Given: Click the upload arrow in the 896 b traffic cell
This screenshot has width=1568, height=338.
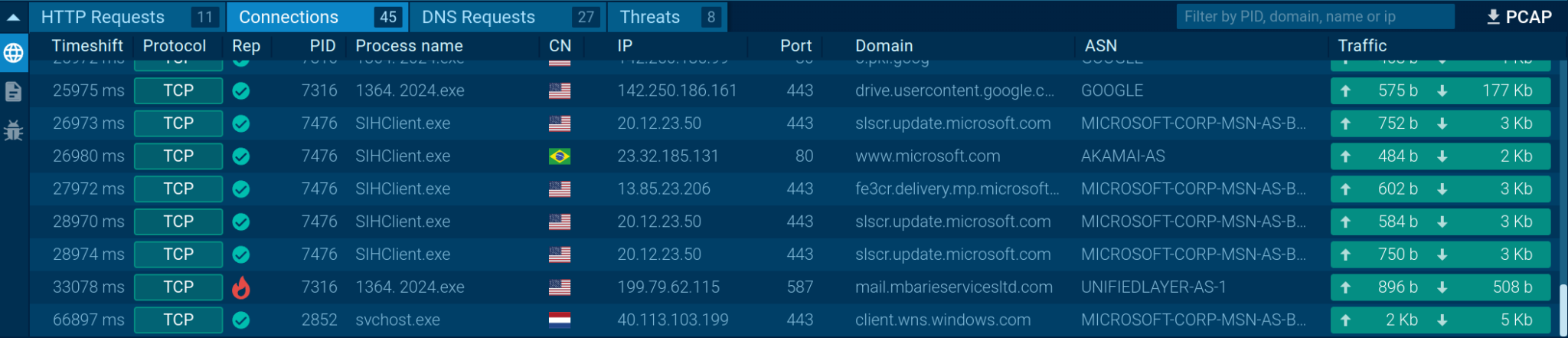Looking at the screenshot, I should coord(1345,287).
